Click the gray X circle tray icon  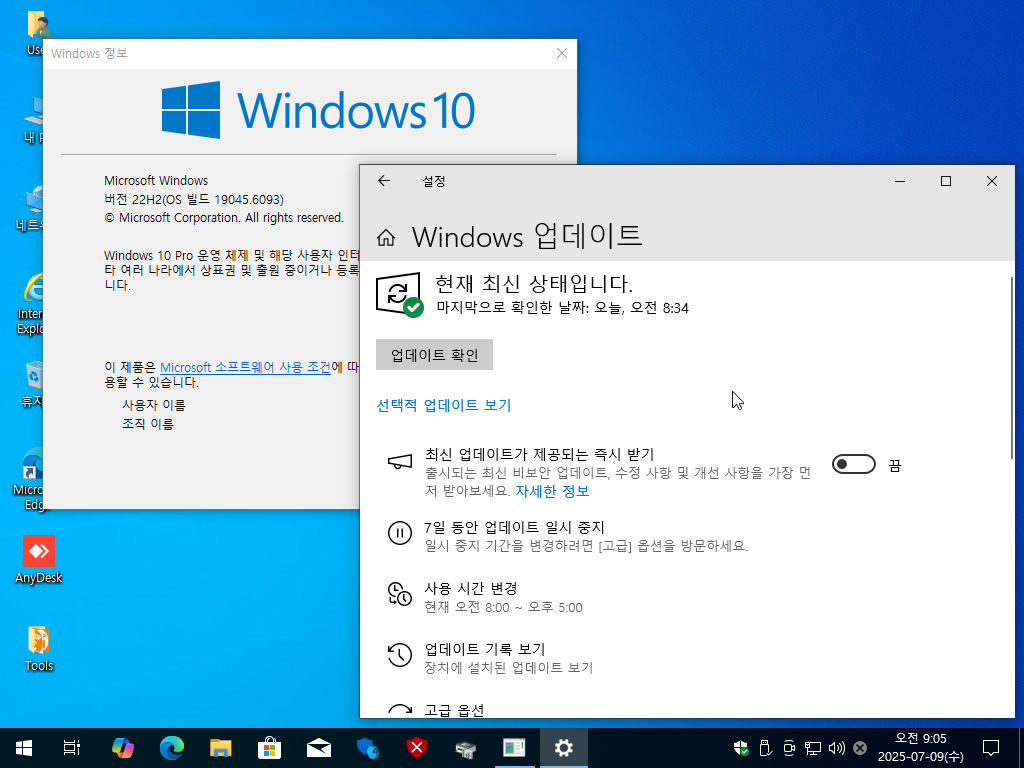coord(860,748)
